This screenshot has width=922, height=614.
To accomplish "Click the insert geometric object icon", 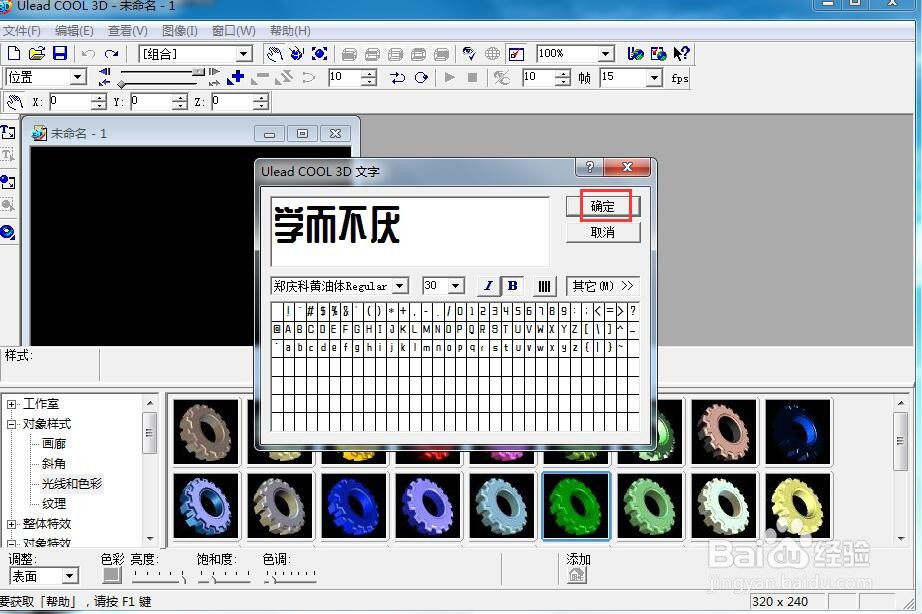I will pos(8,232).
